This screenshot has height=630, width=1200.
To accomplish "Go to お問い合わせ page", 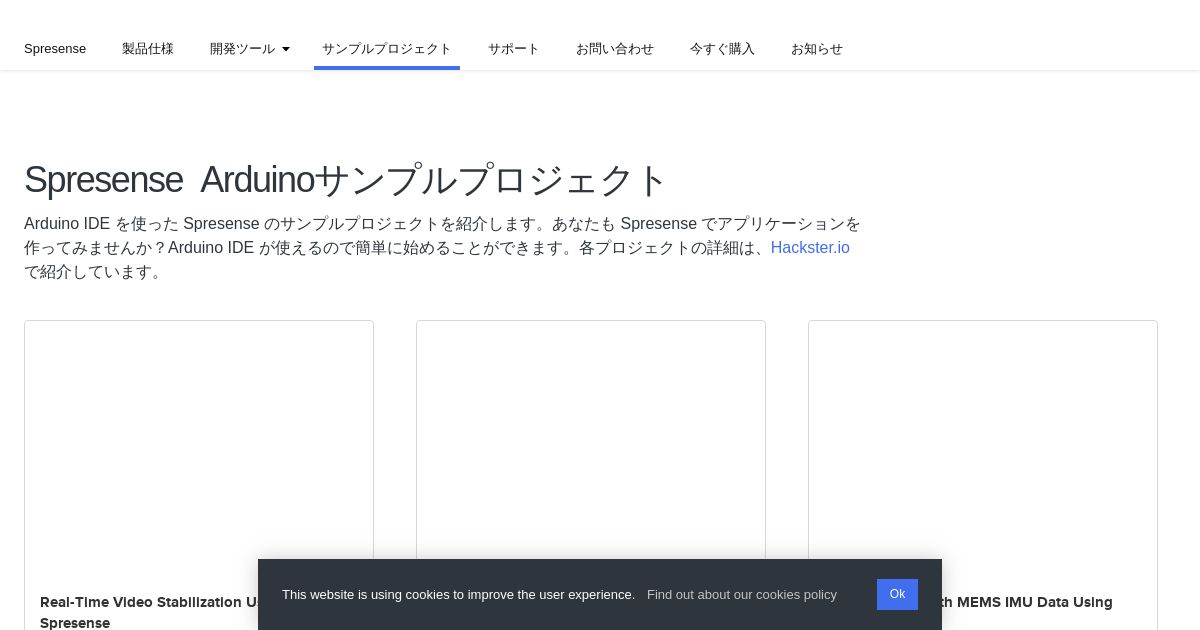I will [615, 48].
